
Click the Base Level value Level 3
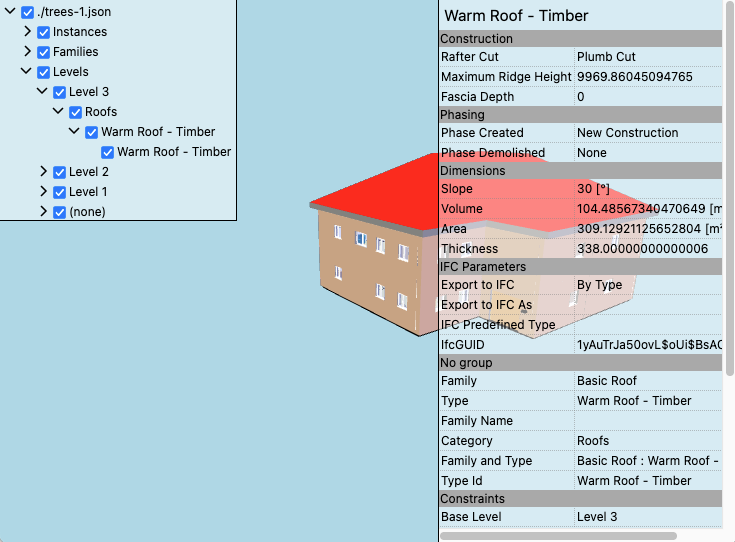coord(597,517)
